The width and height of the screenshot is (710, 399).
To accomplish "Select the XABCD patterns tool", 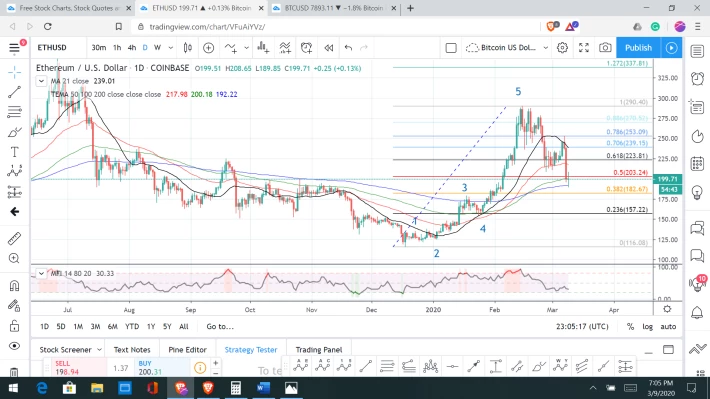I will (x=14, y=171).
